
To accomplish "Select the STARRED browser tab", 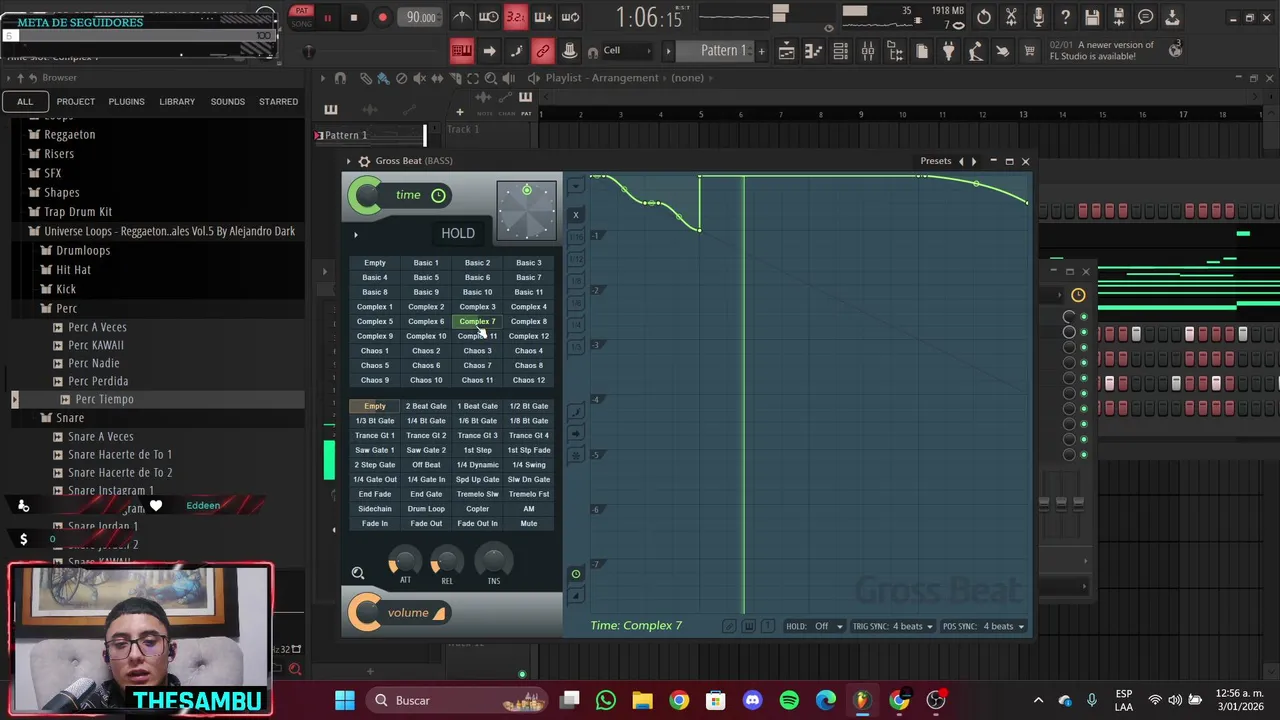I will click(x=278, y=101).
